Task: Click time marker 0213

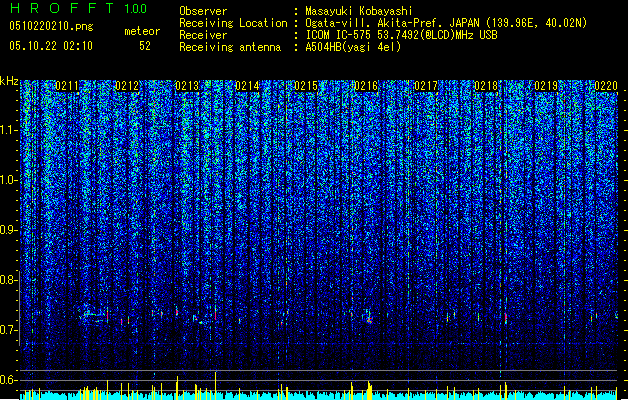Action: (x=187, y=86)
